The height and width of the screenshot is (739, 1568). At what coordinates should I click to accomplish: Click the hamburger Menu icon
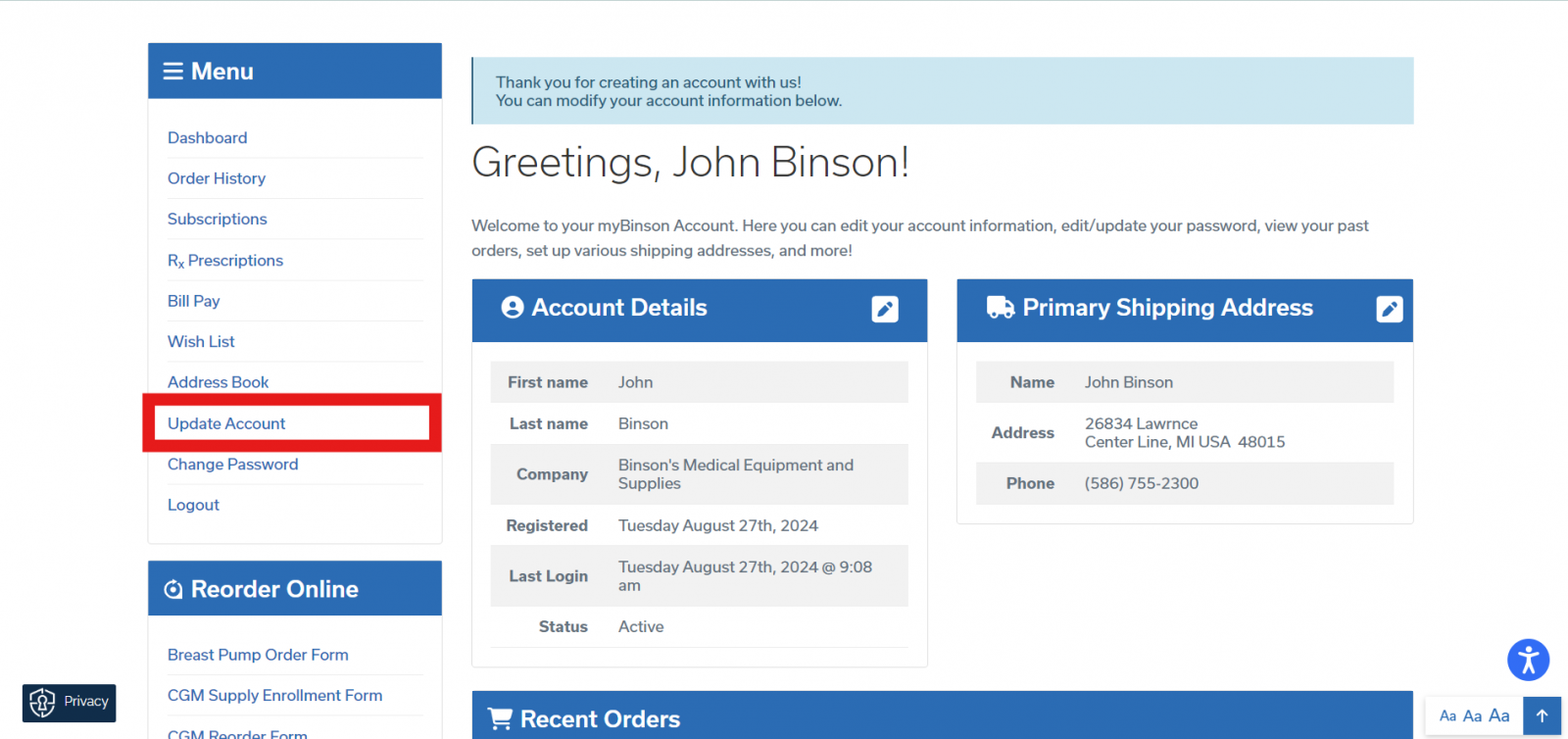(x=173, y=72)
